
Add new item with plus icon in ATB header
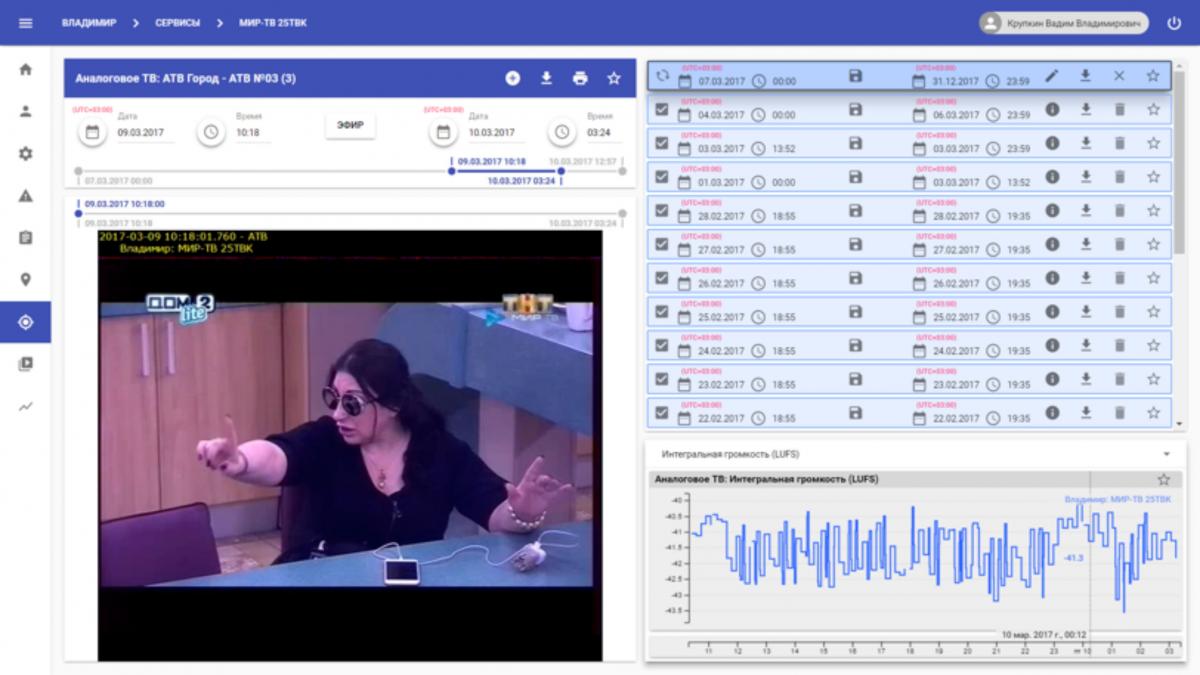[x=512, y=78]
